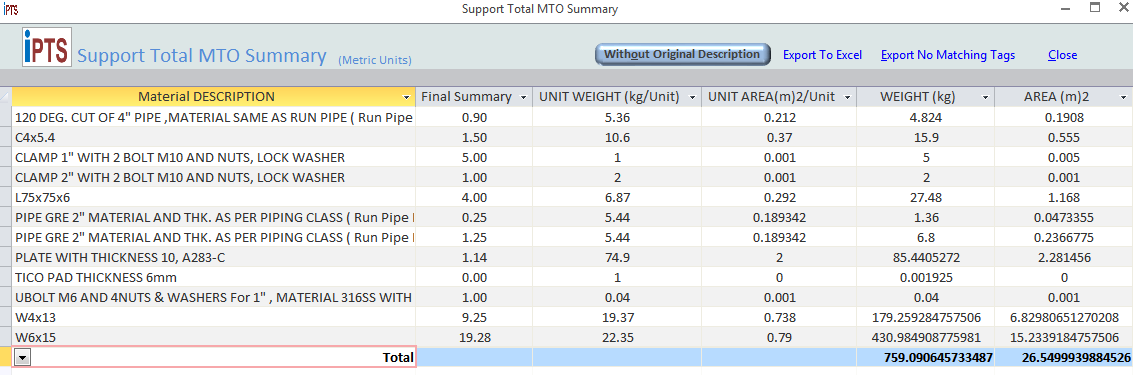The height and width of the screenshot is (375, 1133).
Task: Click the small iPTS window title icon
Action: click(11, 9)
